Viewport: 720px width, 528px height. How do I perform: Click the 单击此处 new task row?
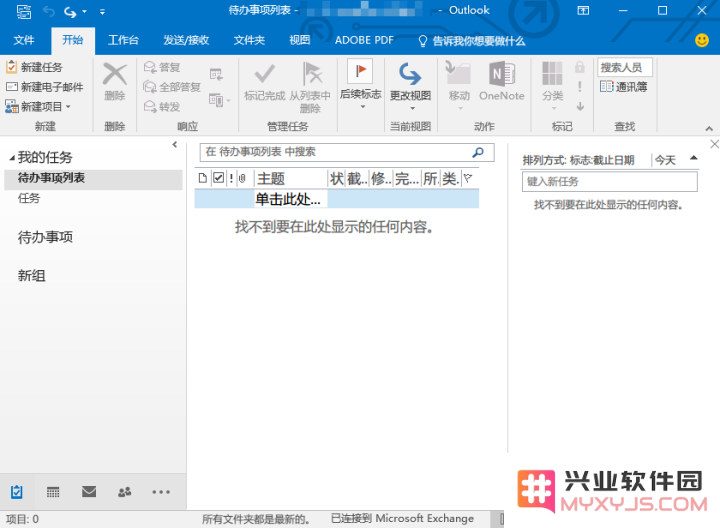[x=337, y=199]
